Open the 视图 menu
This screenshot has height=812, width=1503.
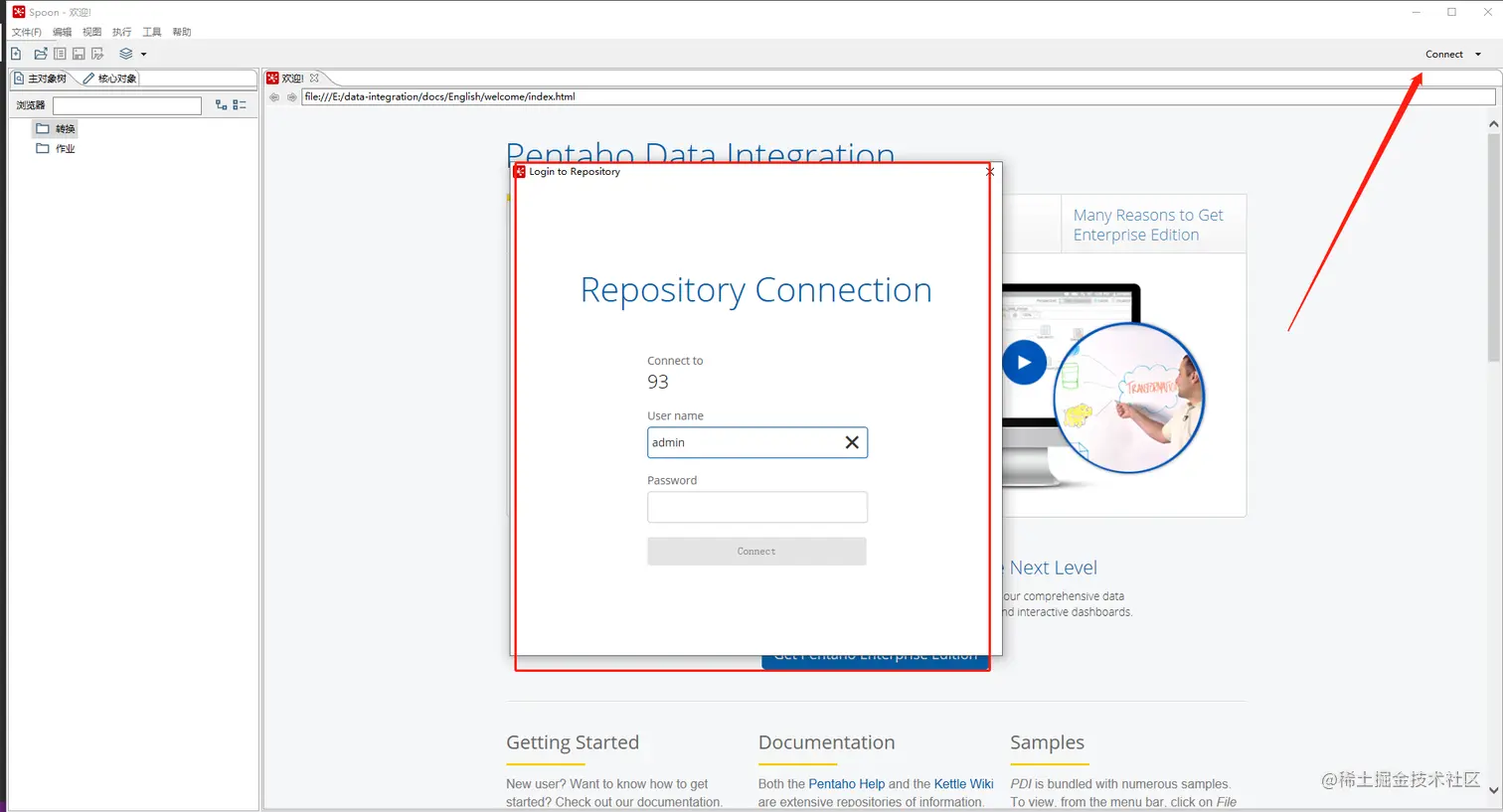(91, 32)
